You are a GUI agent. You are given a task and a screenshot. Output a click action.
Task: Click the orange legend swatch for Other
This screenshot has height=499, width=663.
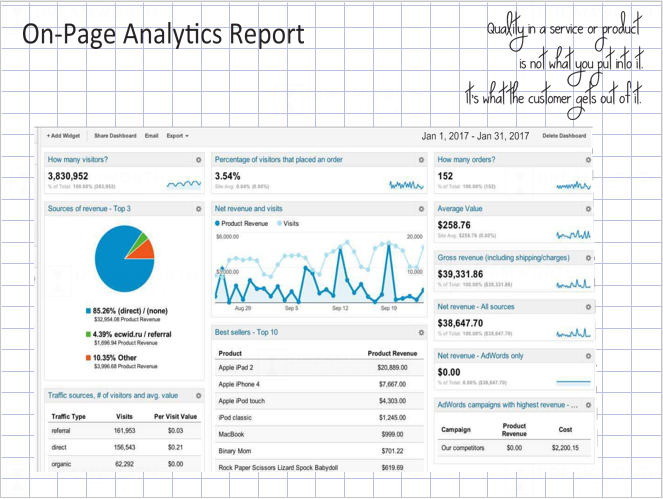click(x=88, y=358)
